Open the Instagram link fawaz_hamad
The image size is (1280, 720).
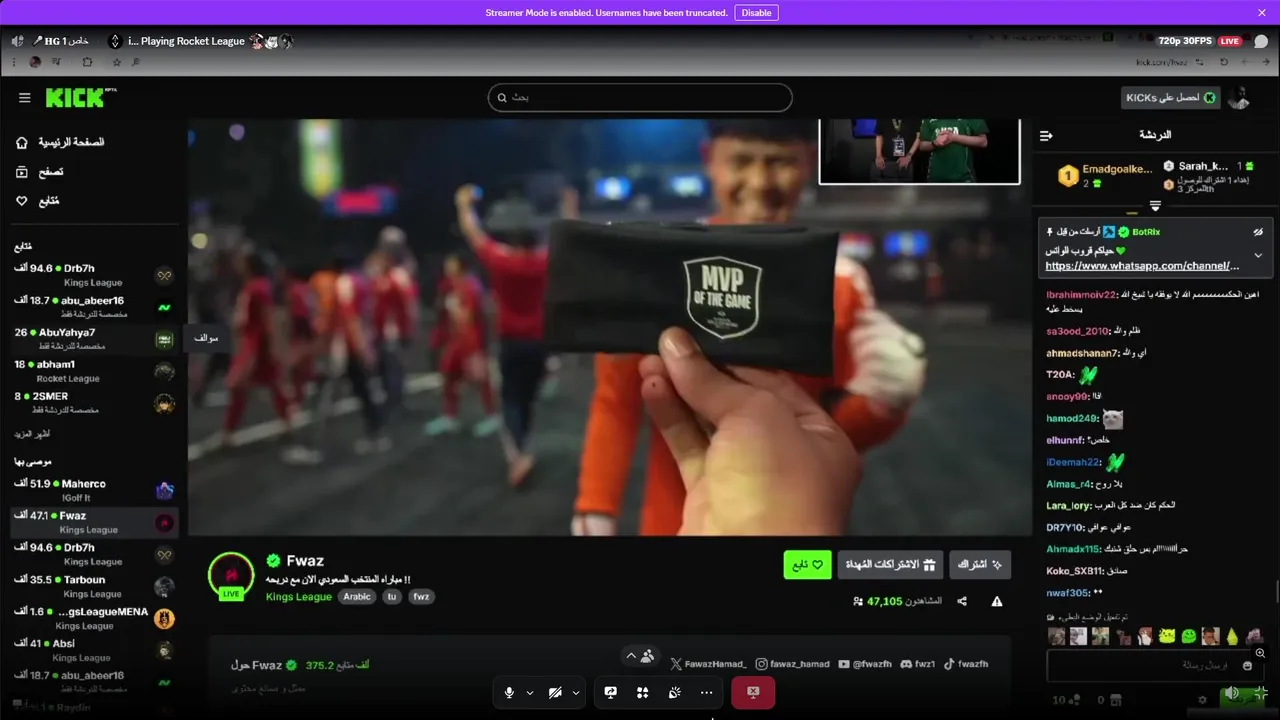point(792,664)
